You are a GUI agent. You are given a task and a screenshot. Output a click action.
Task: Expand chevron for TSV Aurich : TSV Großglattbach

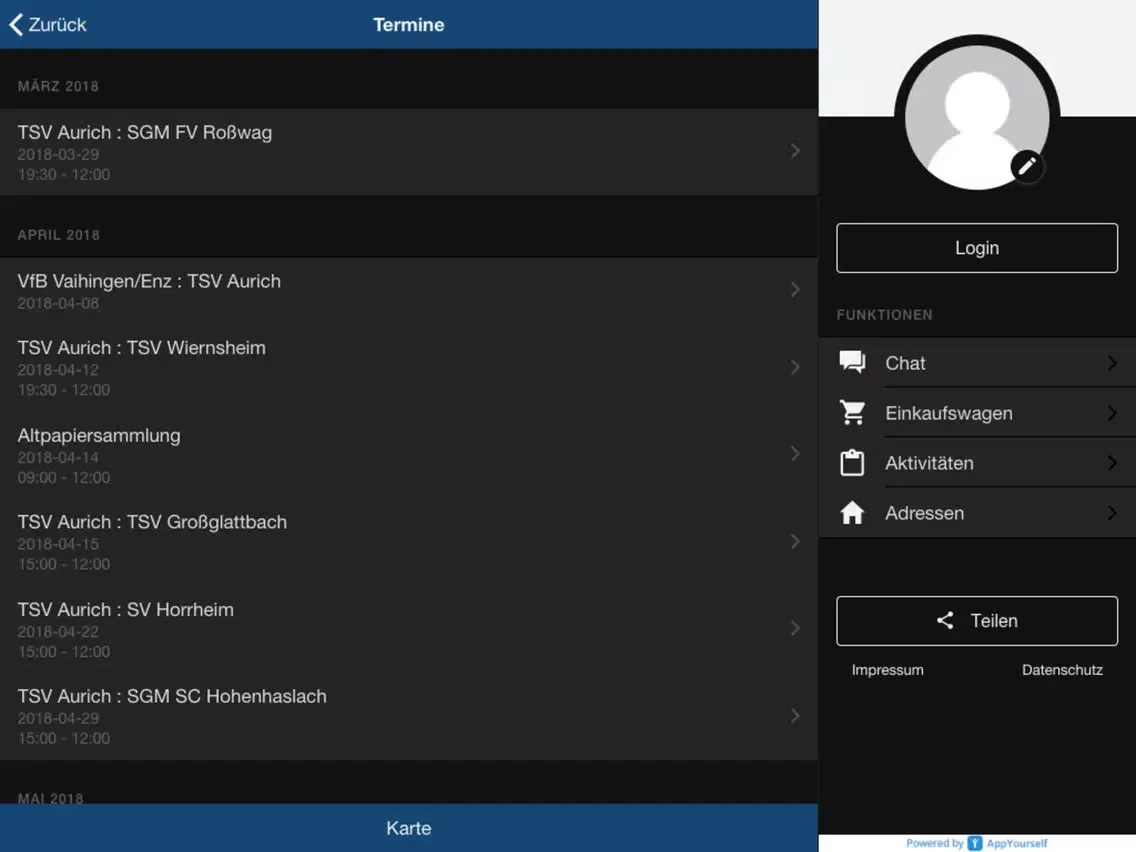coord(795,541)
